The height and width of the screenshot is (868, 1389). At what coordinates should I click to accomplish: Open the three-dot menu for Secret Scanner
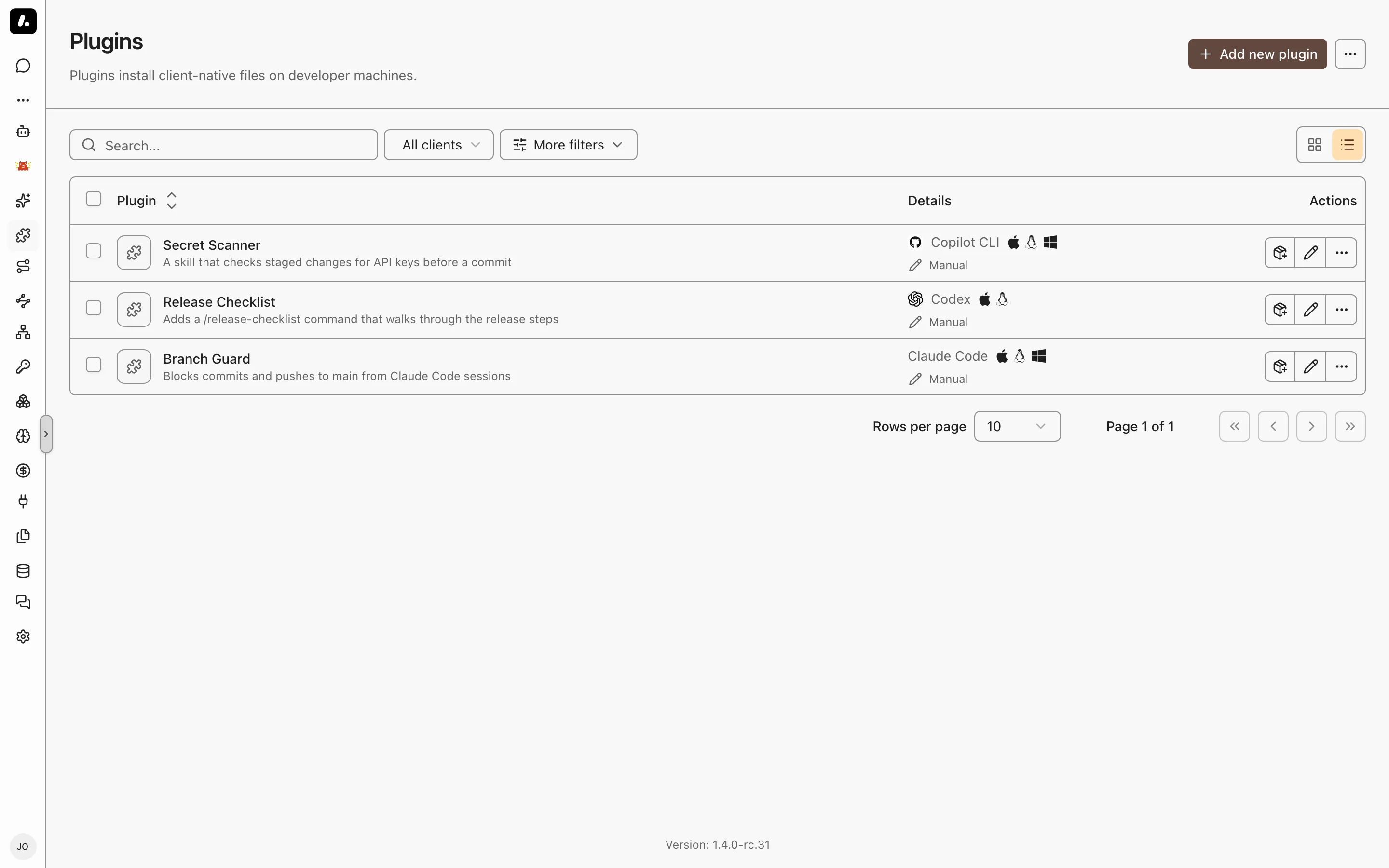point(1341,253)
